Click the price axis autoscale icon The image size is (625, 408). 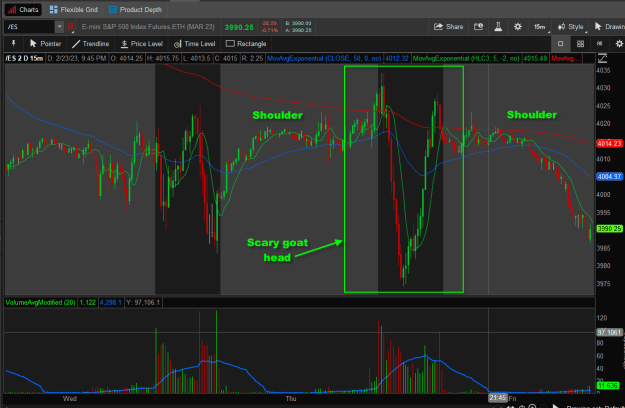tap(602, 59)
